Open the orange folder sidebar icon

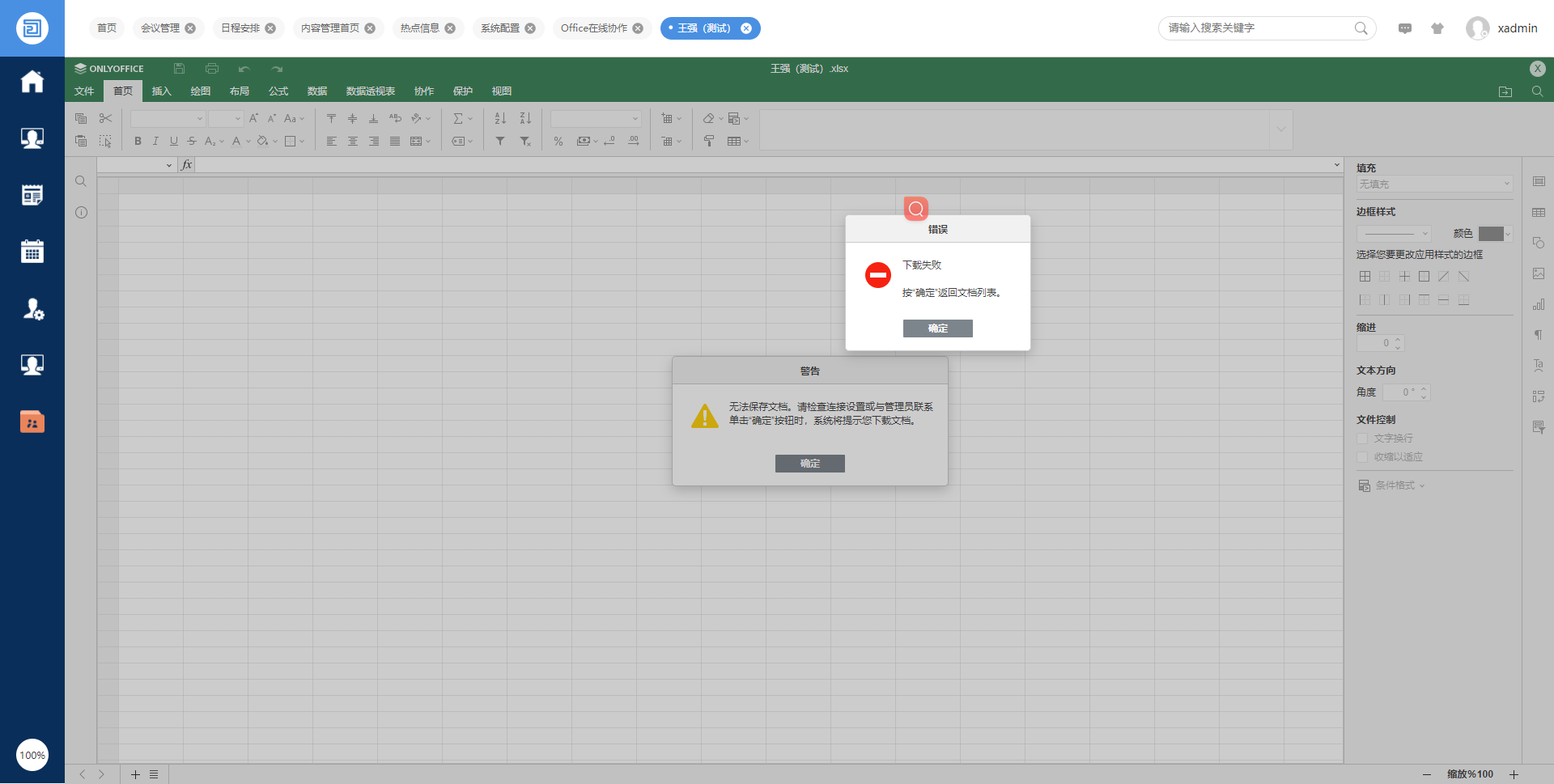click(x=32, y=422)
